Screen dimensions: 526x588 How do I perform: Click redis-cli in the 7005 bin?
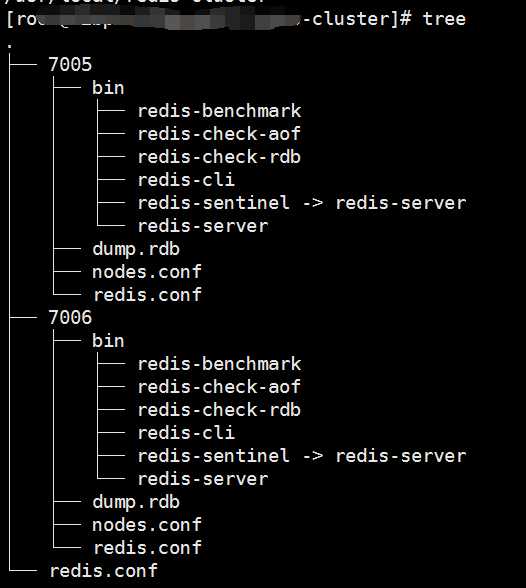click(x=186, y=180)
